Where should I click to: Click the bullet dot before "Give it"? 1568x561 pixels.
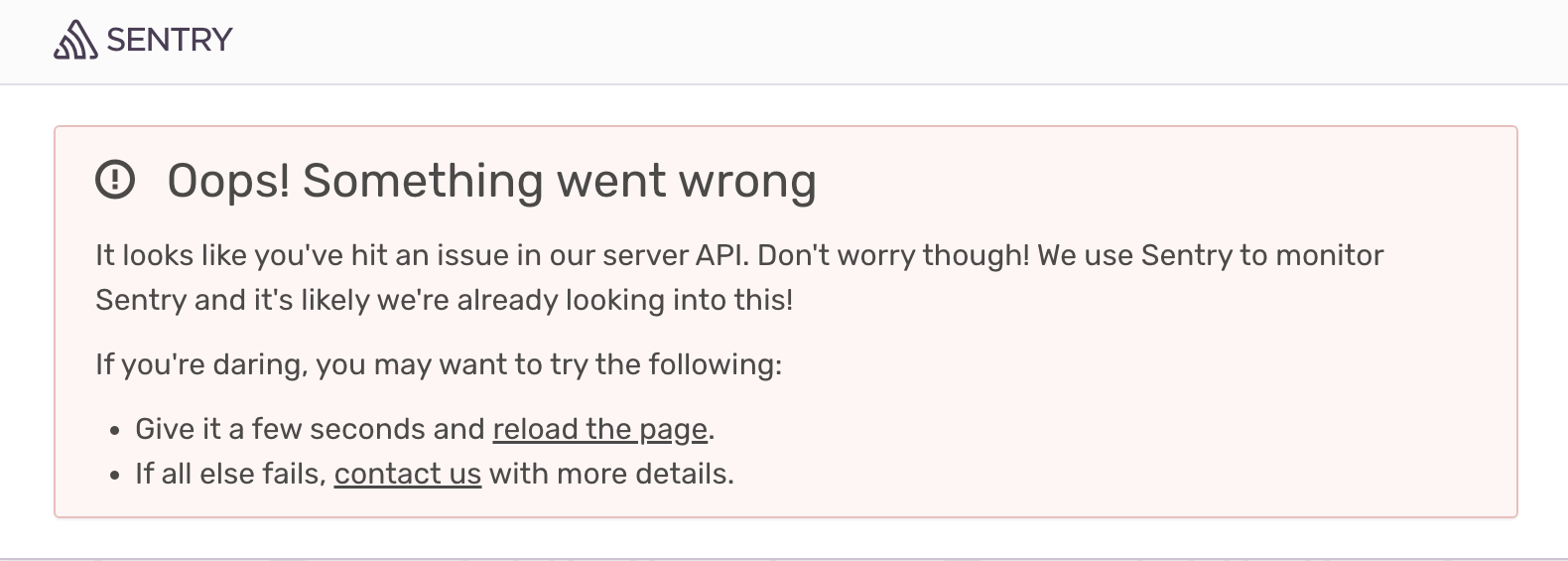click(x=115, y=431)
